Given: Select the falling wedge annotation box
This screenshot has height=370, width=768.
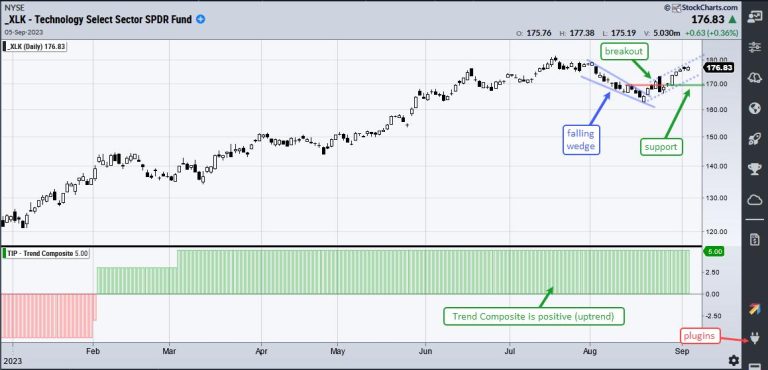Looking at the screenshot, I should pyautogui.click(x=581, y=140).
